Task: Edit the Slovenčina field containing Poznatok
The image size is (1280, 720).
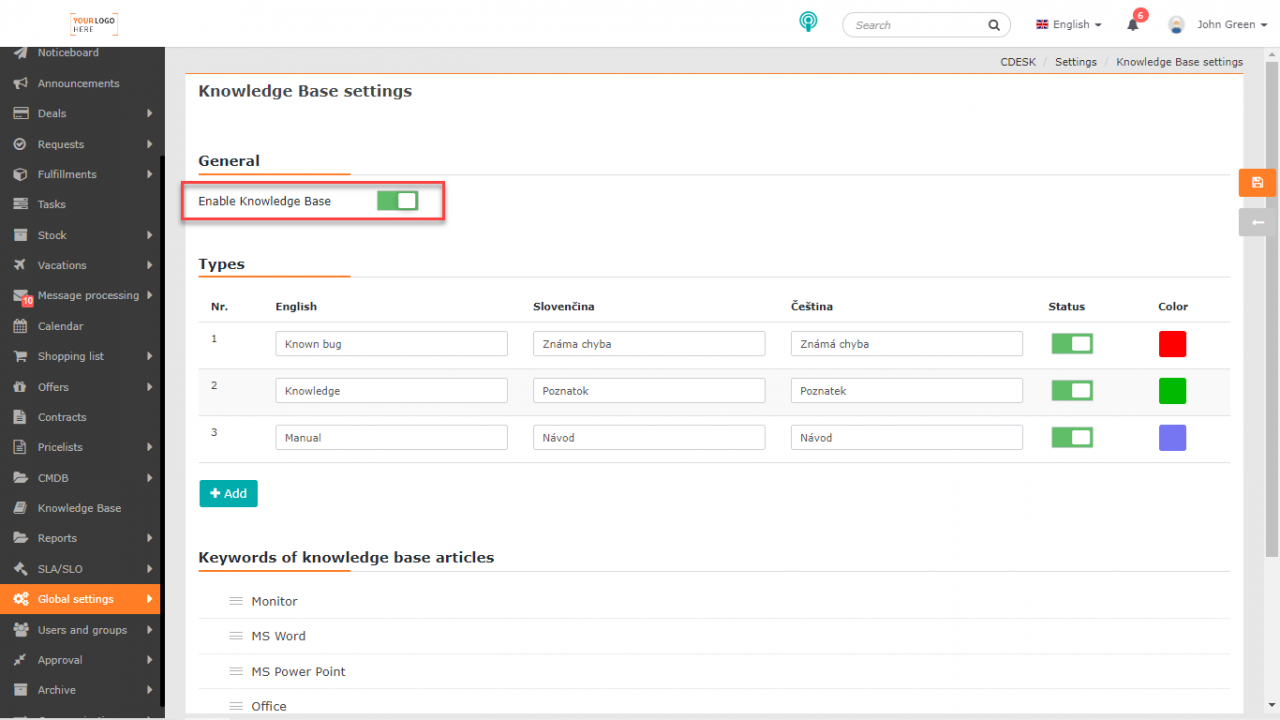Action: [x=649, y=390]
